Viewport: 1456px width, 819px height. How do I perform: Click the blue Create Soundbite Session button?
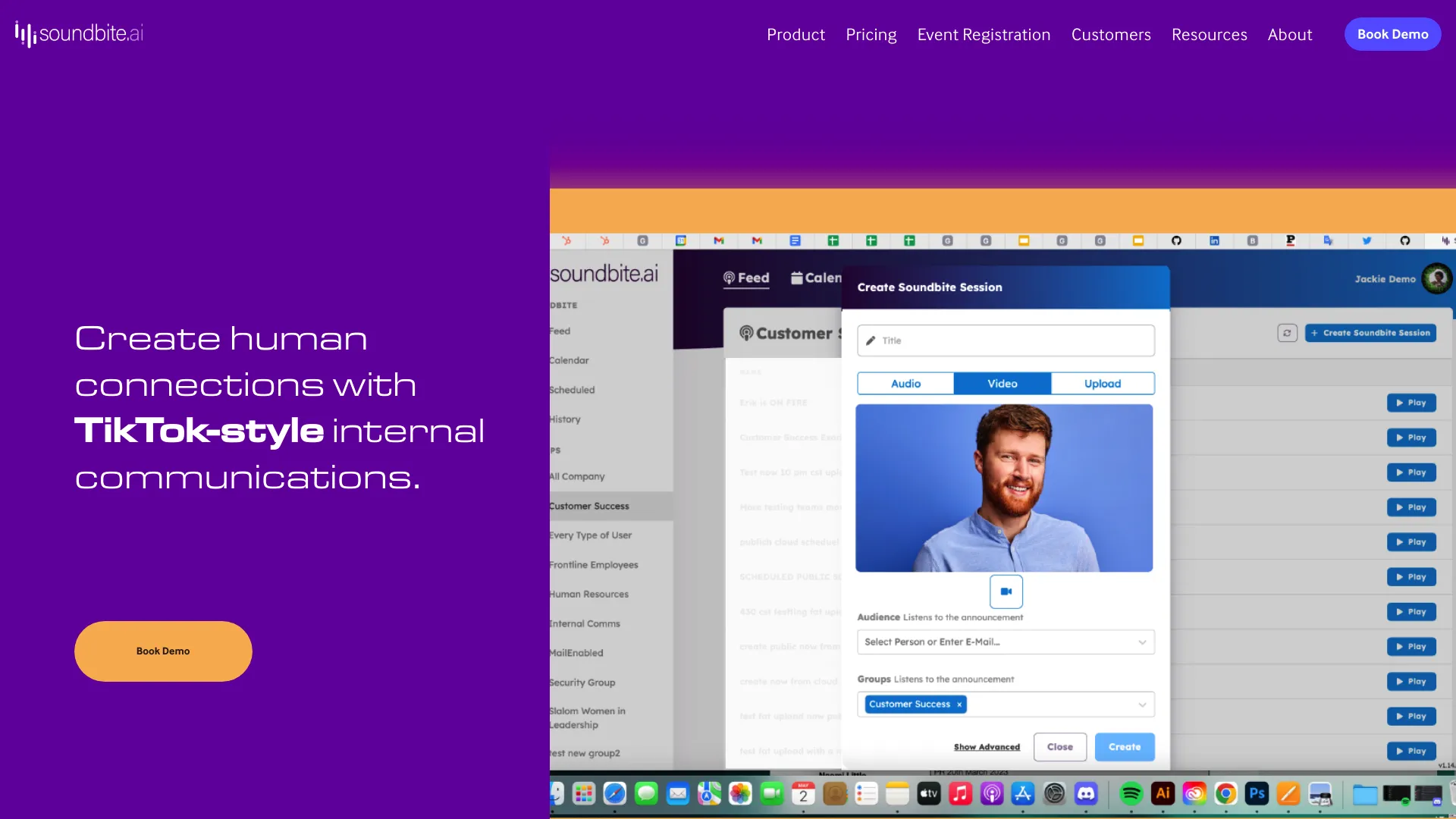tap(1370, 333)
